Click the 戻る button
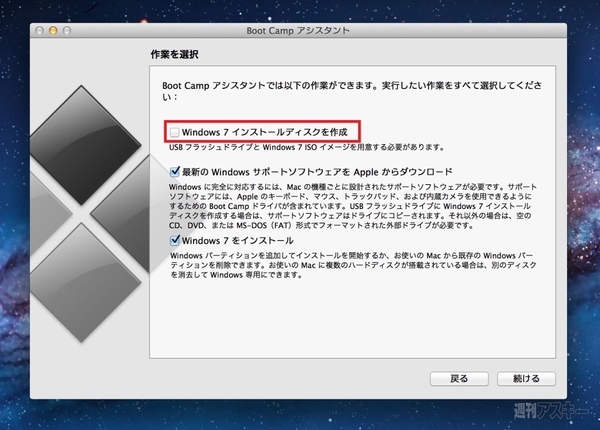600x430 pixels. [x=459, y=378]
